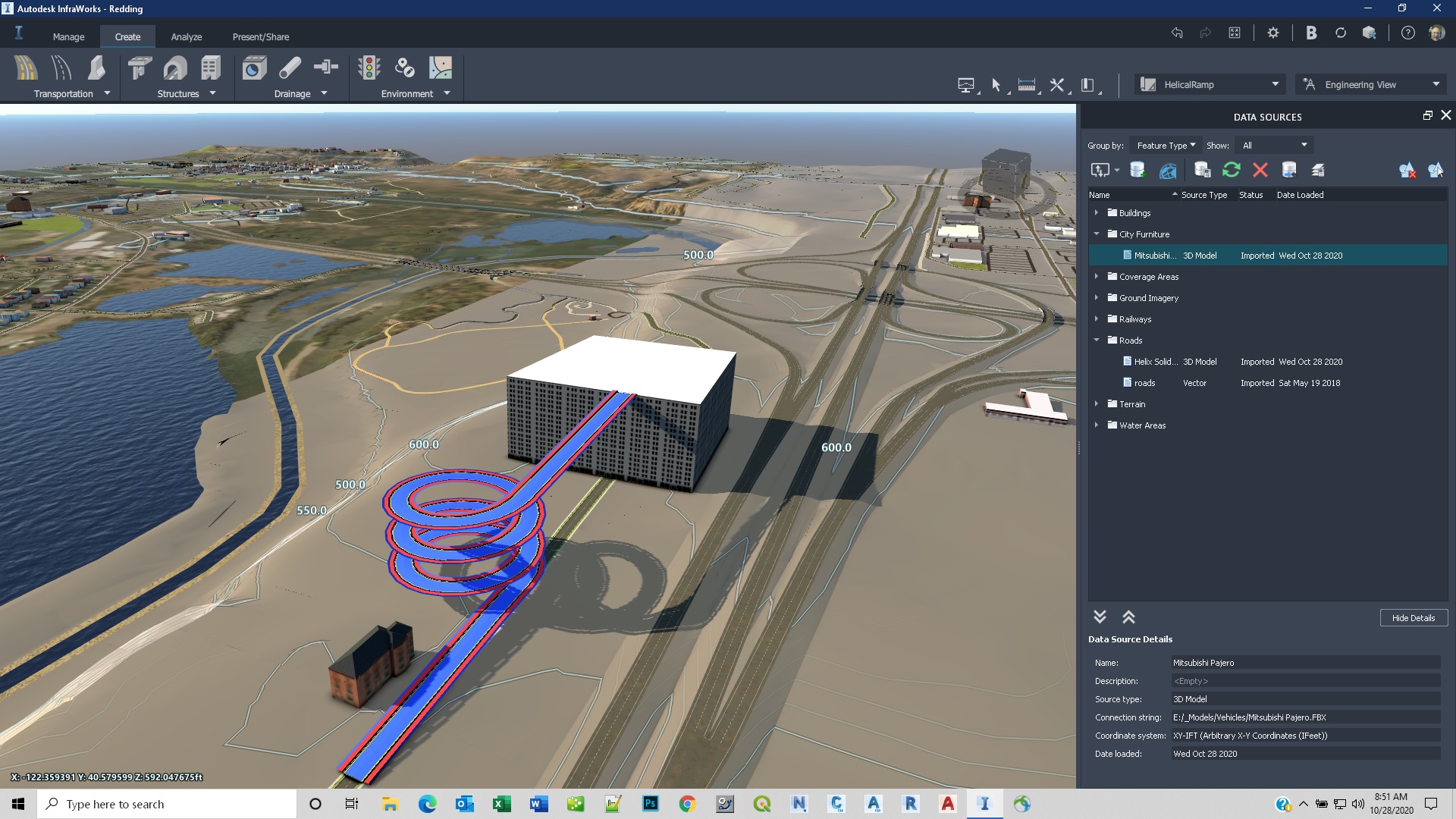Open the application options gear icon
1456x819 pixels.
(x=1273, y=33)
